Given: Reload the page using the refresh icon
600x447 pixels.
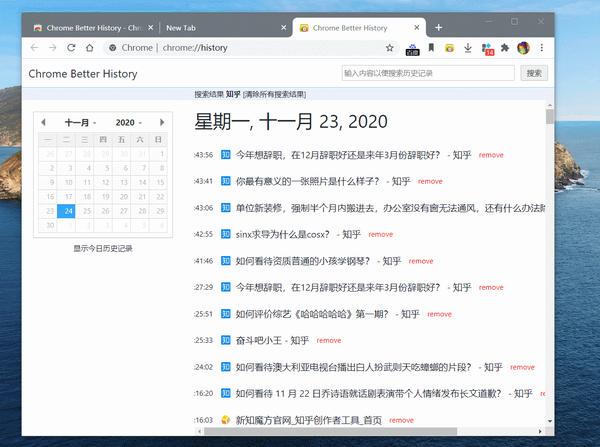Looking at the screenshot, I should coord(71,48).
